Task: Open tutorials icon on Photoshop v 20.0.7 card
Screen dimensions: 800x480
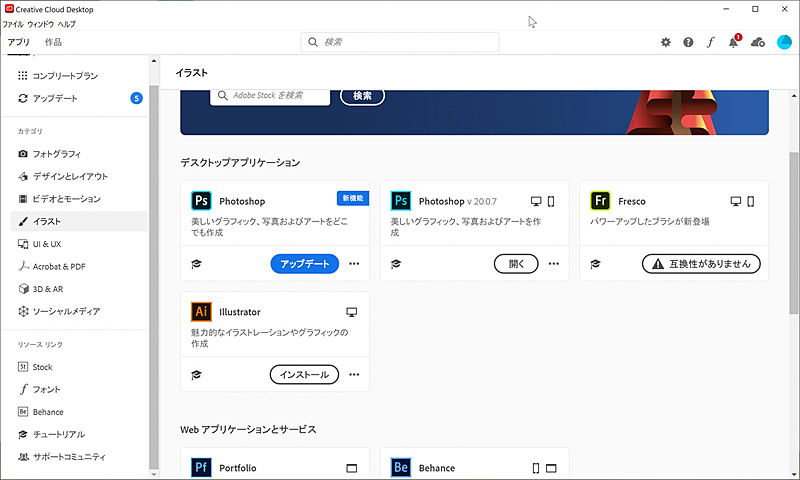Action: click(396, 264)
